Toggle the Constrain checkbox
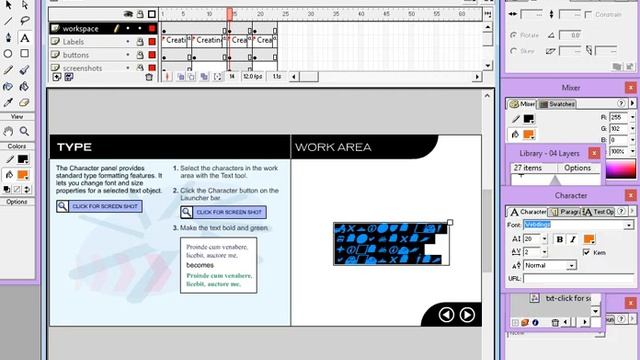The height and width of the screenshot is (360, 640). click(x=588, y=15)
